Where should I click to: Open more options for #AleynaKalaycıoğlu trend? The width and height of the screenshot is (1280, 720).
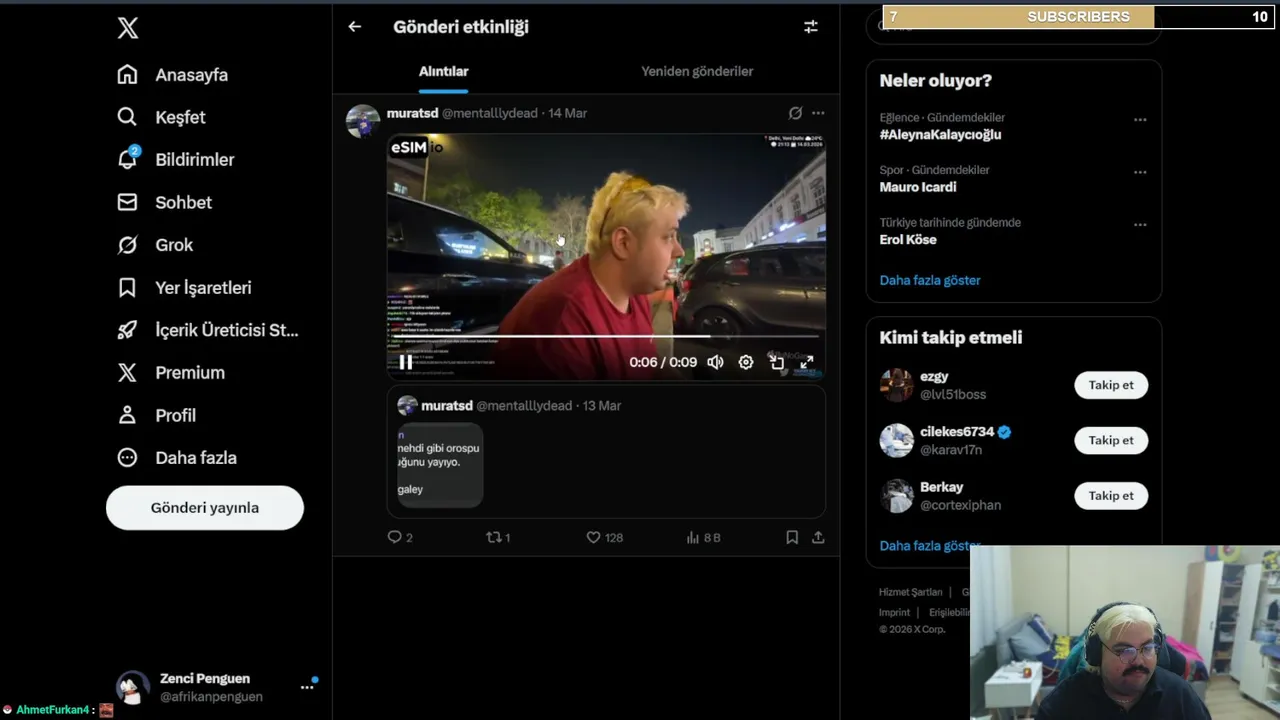(1140, 119)
